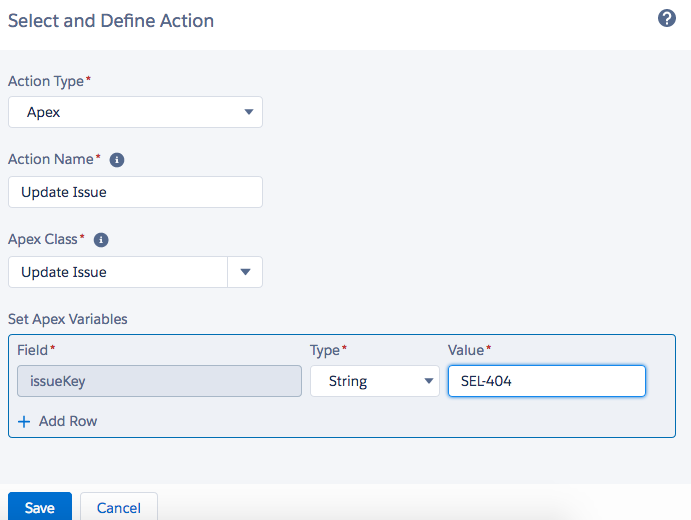Click the Save button
This screenshot has width=691, height=520.
(39, 507)
